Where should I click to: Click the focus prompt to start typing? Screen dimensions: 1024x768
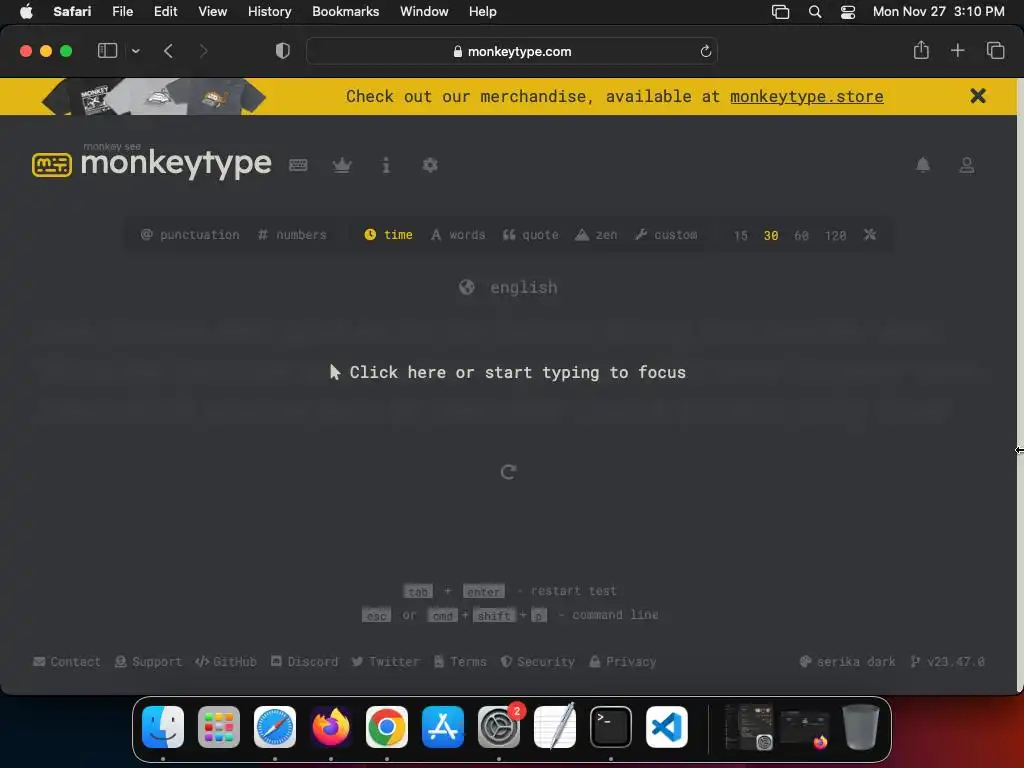pos(507,372)
